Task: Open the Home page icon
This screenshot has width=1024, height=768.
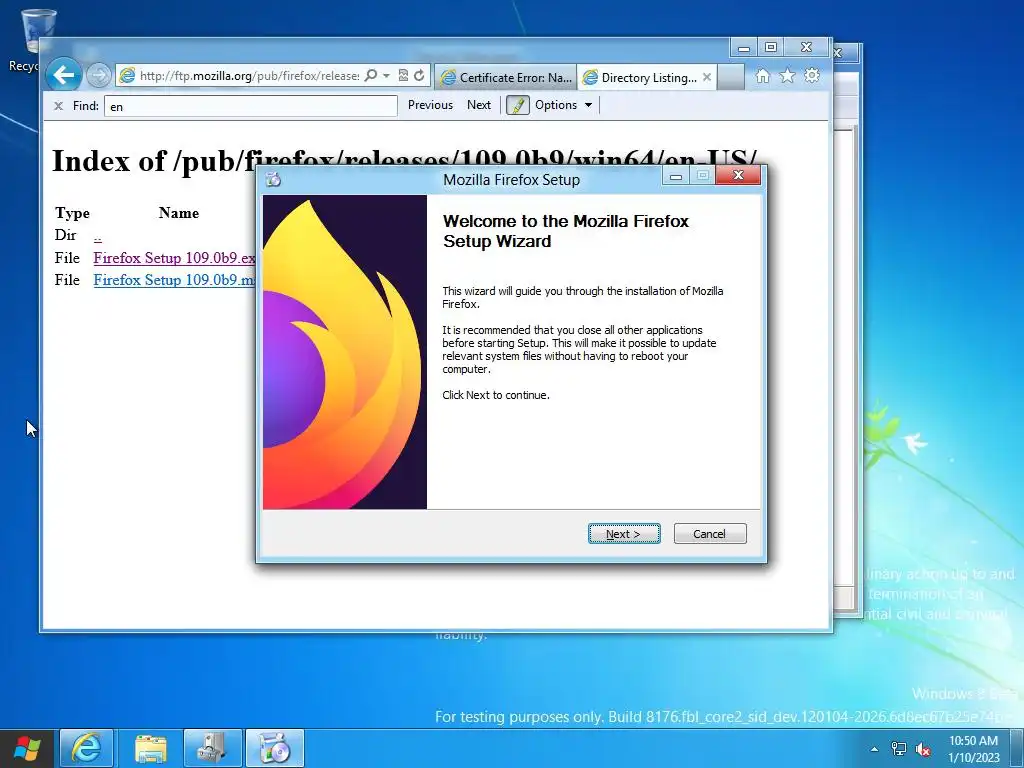Action: coord(762,76)
